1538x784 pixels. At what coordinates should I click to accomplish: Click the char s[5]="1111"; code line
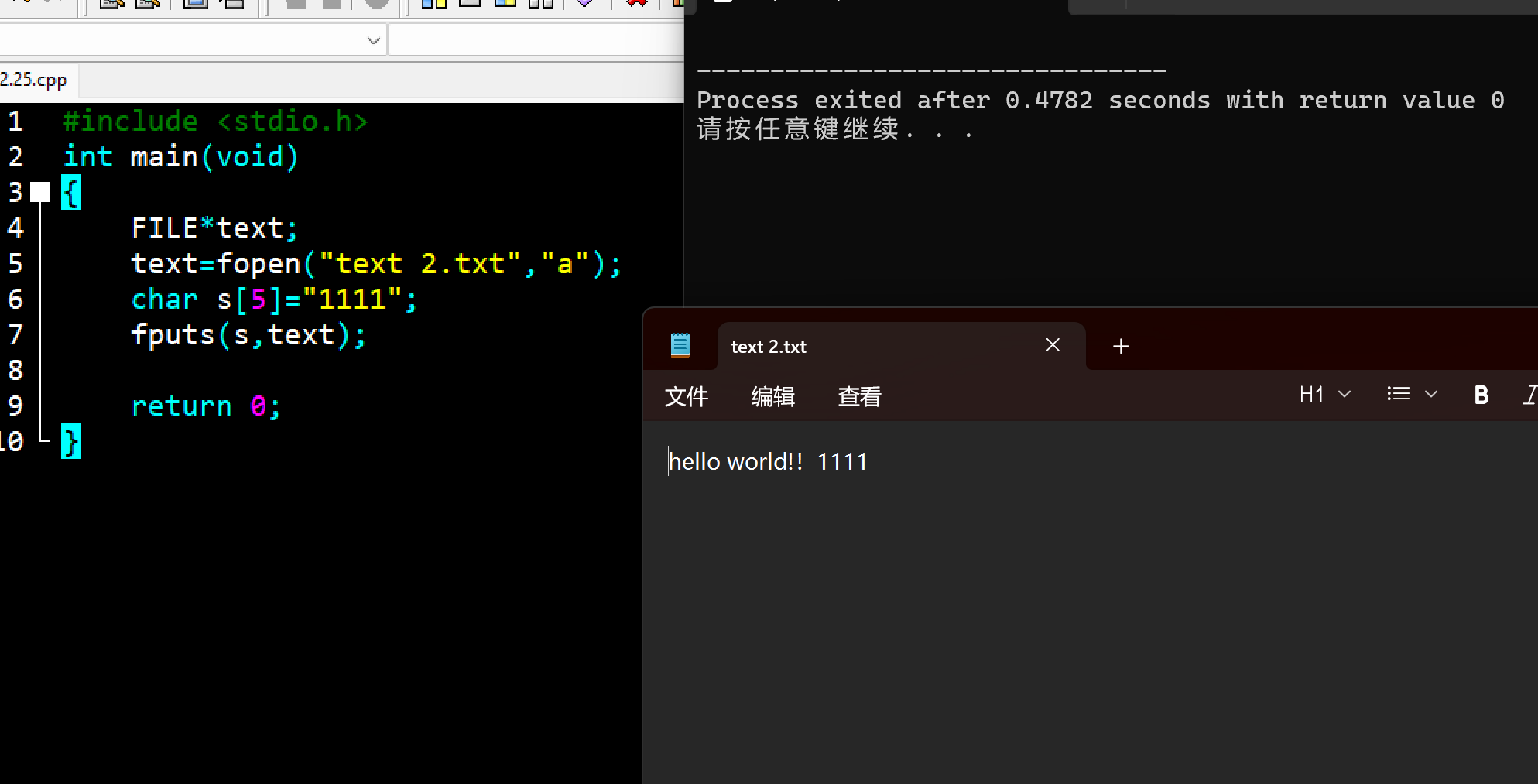(274, 300)
